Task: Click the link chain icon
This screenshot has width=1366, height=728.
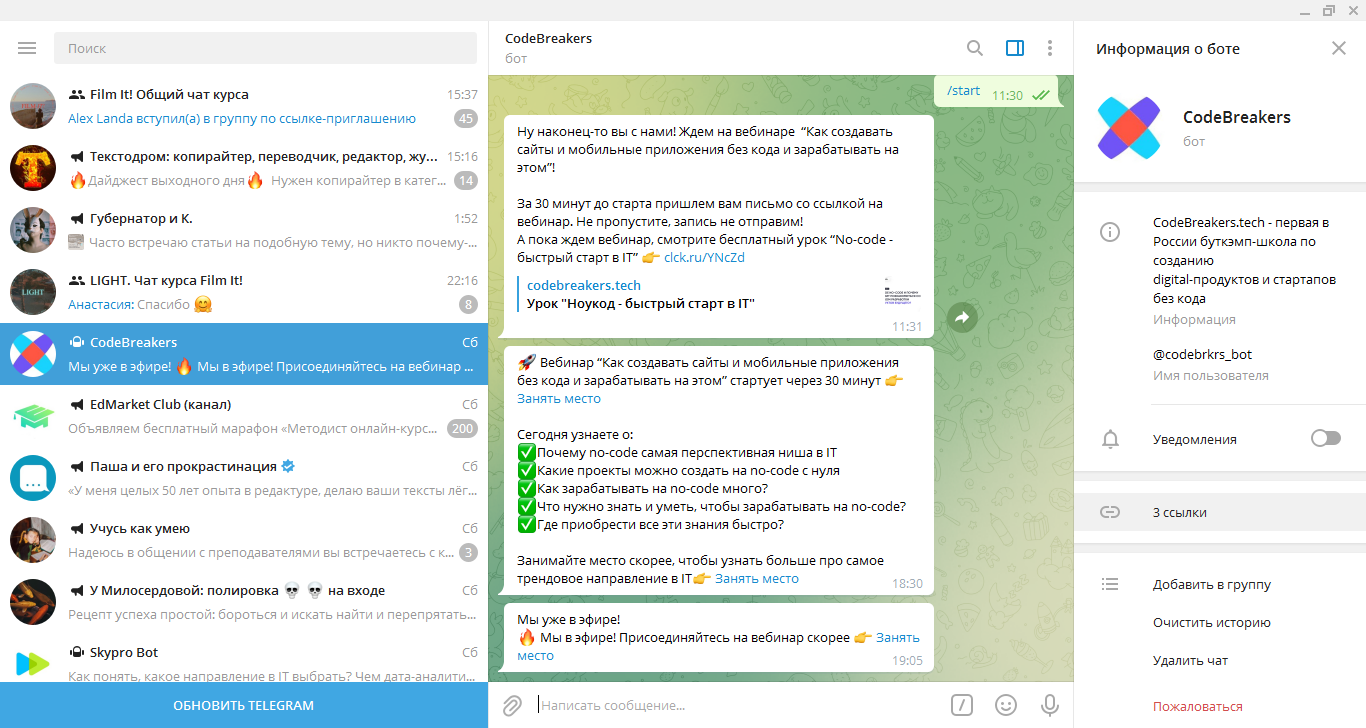Action: (1109, 512)
